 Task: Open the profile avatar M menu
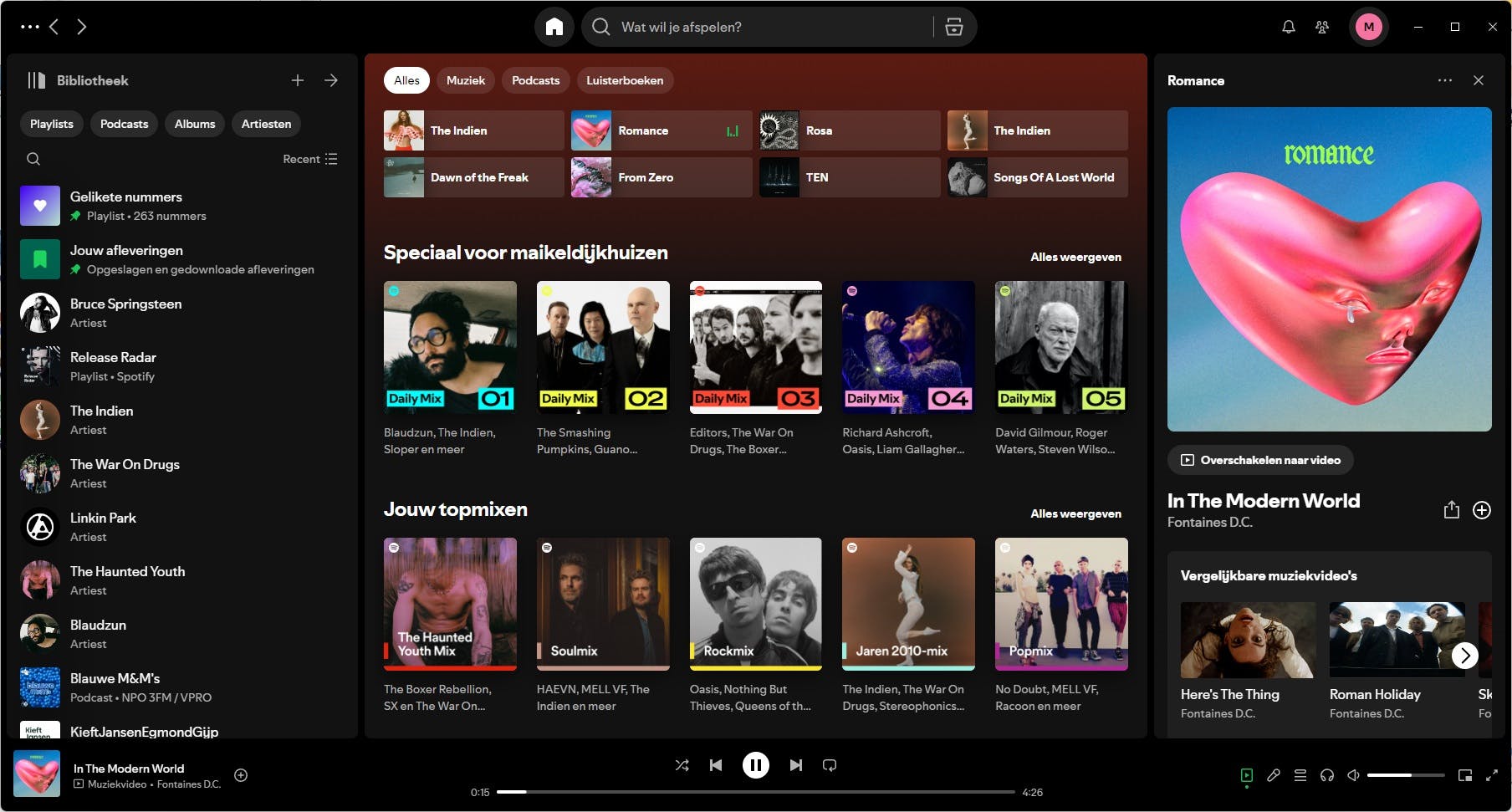[x=1369, y=27]
